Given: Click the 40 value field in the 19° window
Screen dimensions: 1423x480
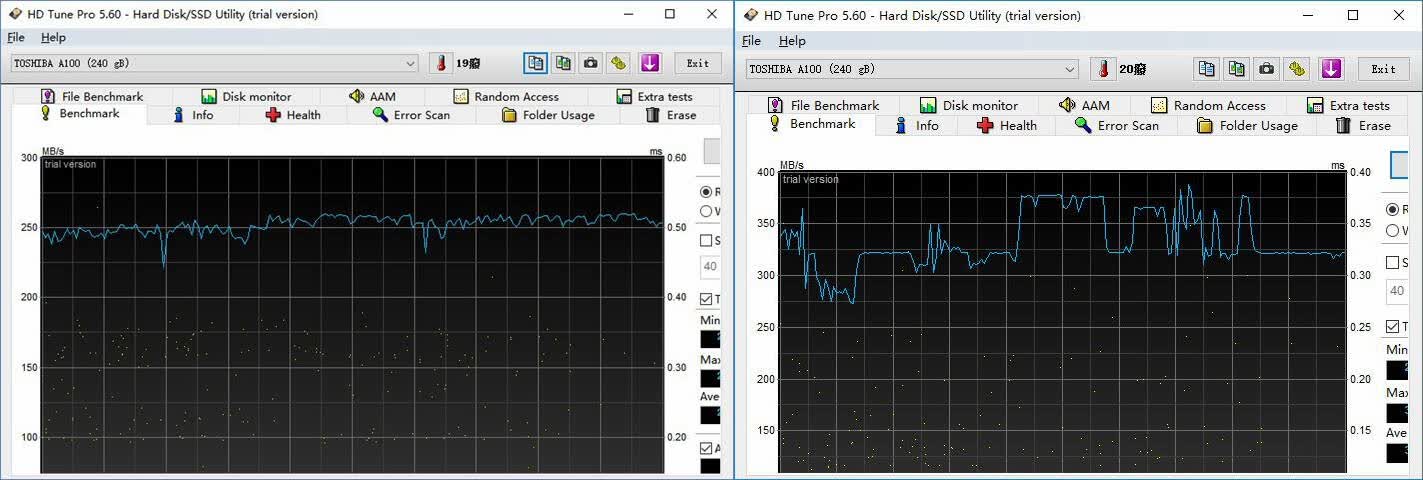Looking at the screenshot, I should click(710, 267).
